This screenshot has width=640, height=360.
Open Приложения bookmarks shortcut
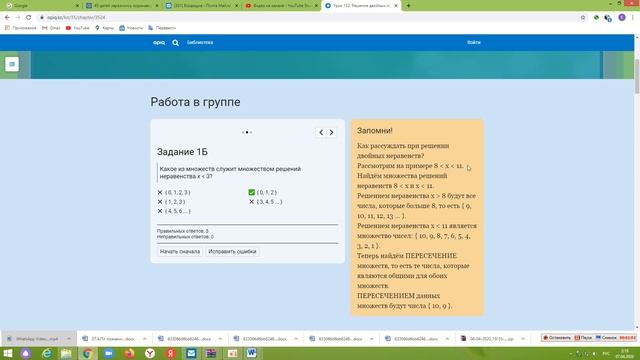(20, 28)
